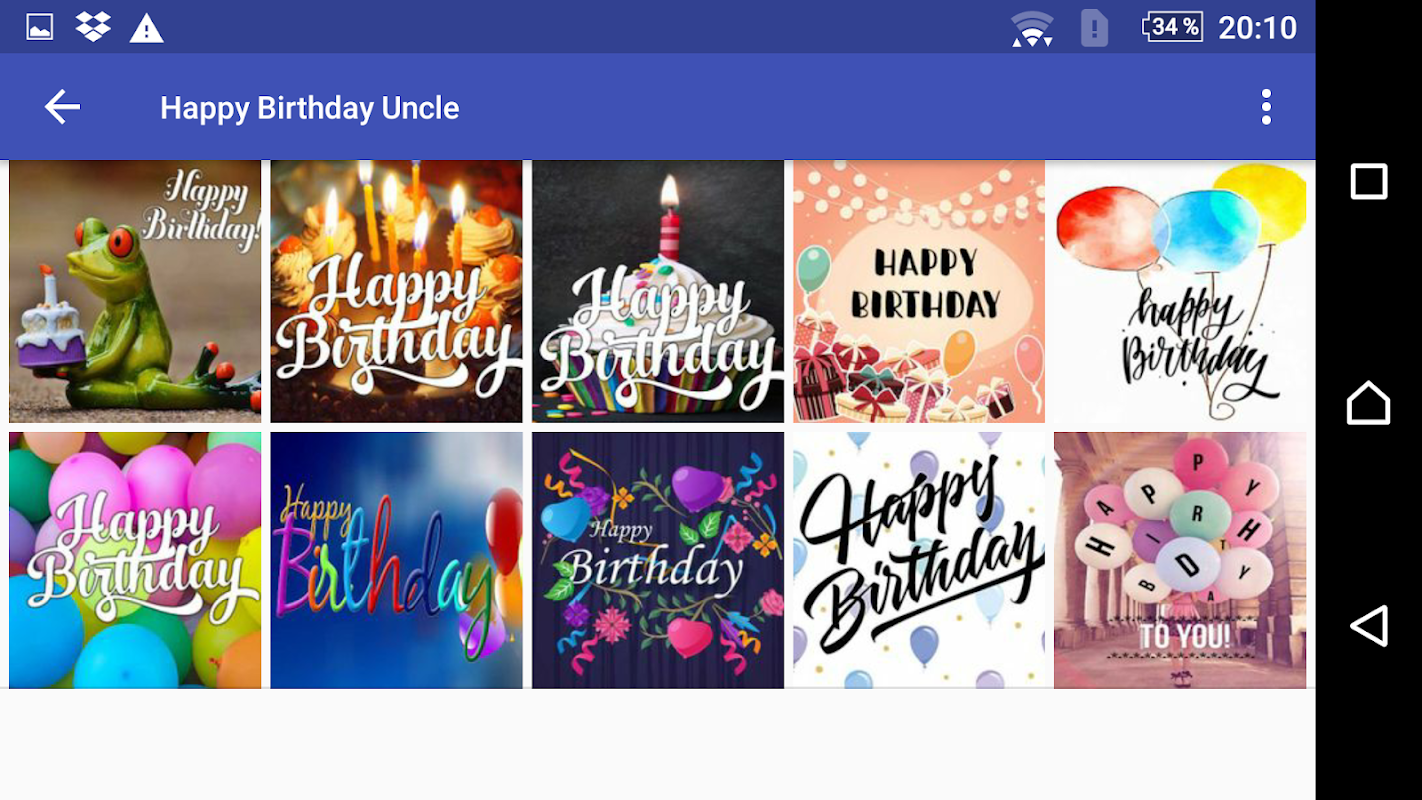The height and width of the screenshot is (800, 1422).
Task: Select the black brush script birthday card
Action: point(919,560)
